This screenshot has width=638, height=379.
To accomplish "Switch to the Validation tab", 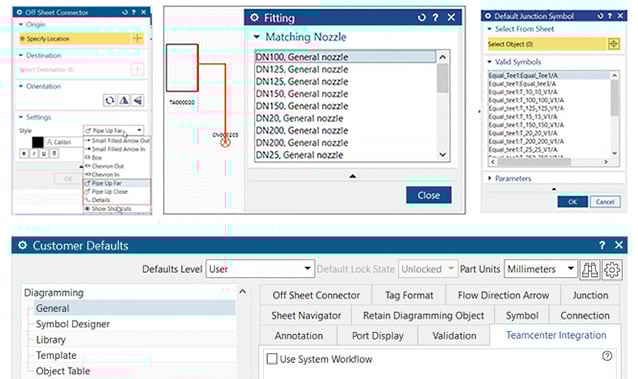I will click(x=454, y=336).
